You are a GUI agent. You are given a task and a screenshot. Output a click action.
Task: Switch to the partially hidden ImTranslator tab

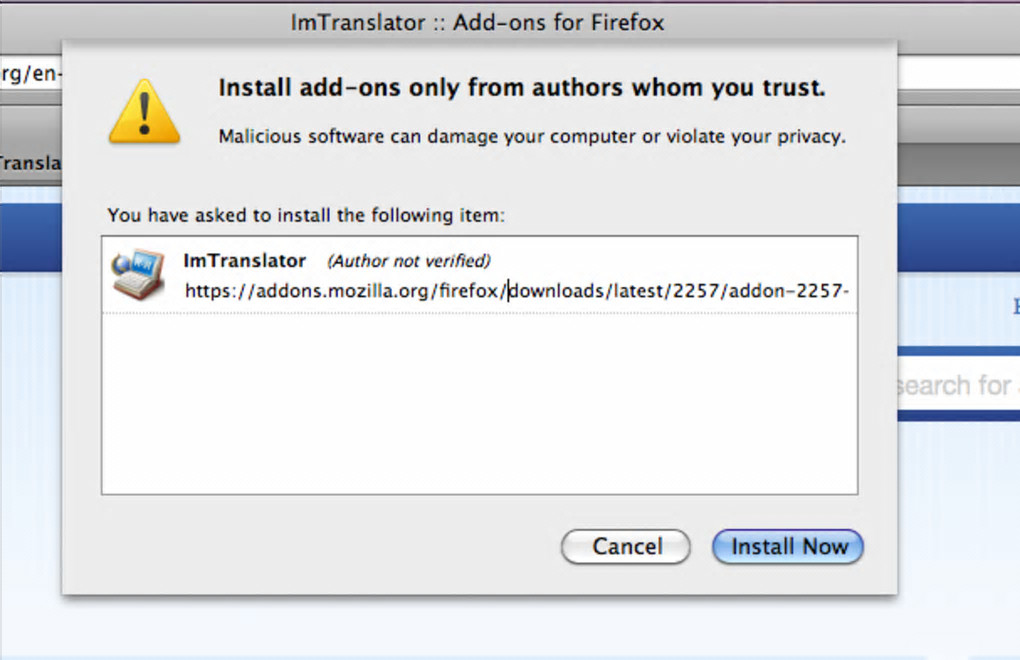pos(30,163)
